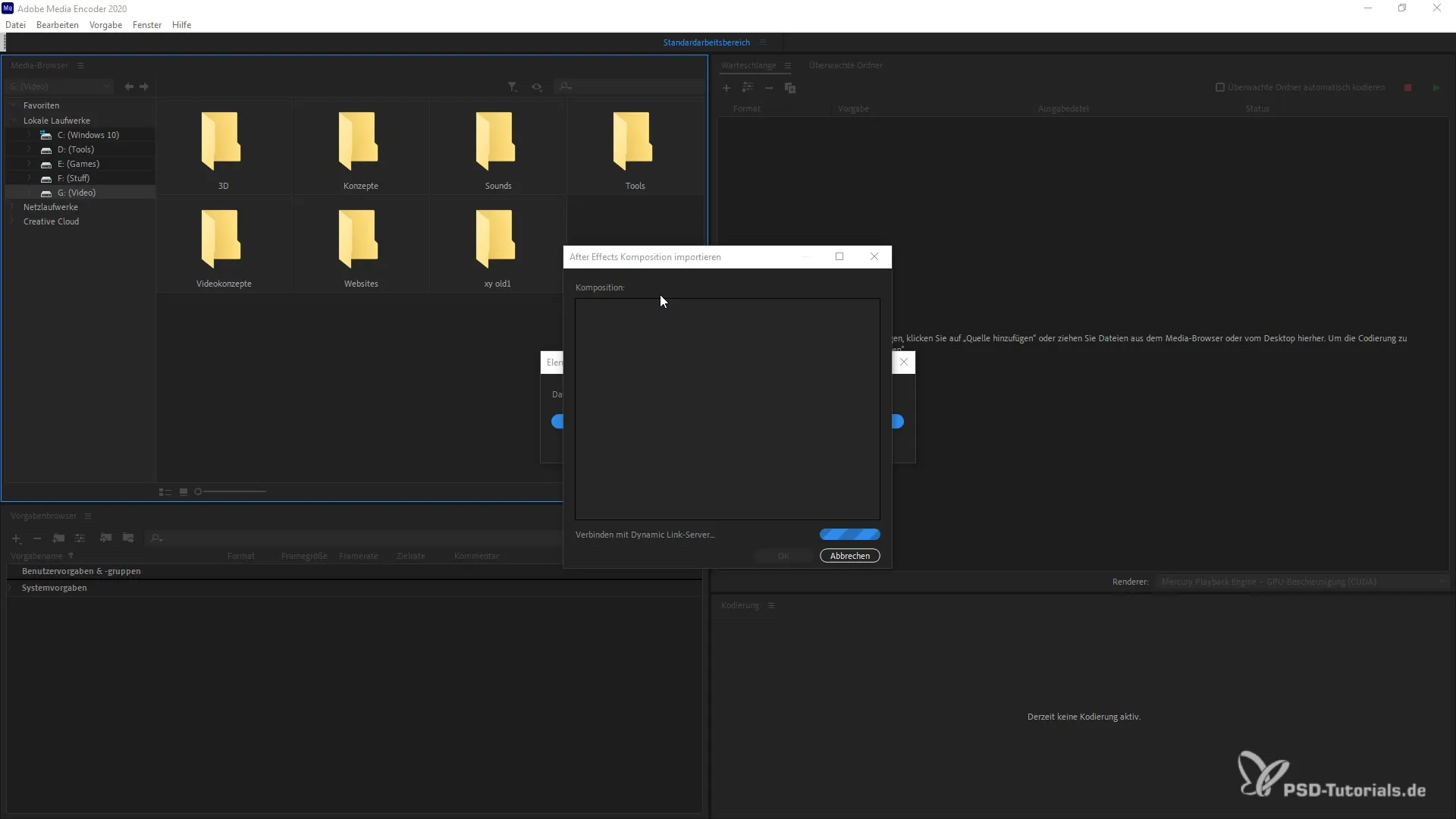Open the G: (Video) drive dropdown
Screen dimensions: 1456x819
pos(59,87)
